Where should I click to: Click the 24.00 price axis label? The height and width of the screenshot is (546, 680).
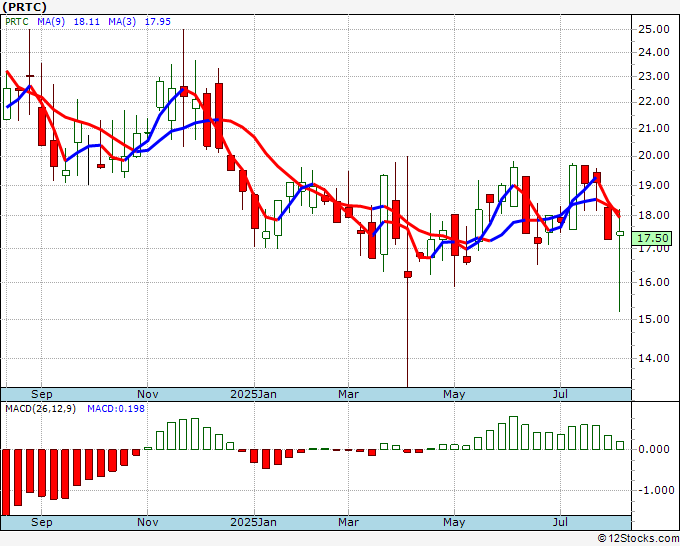(x=654, y=52)
